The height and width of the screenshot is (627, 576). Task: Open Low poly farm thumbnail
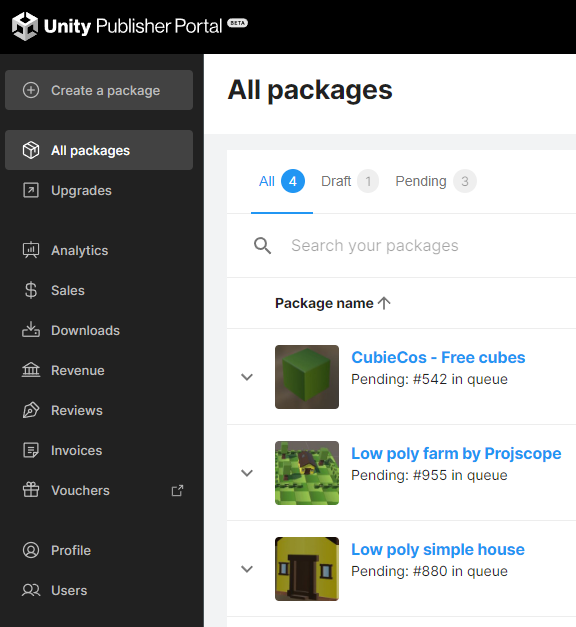307,473
